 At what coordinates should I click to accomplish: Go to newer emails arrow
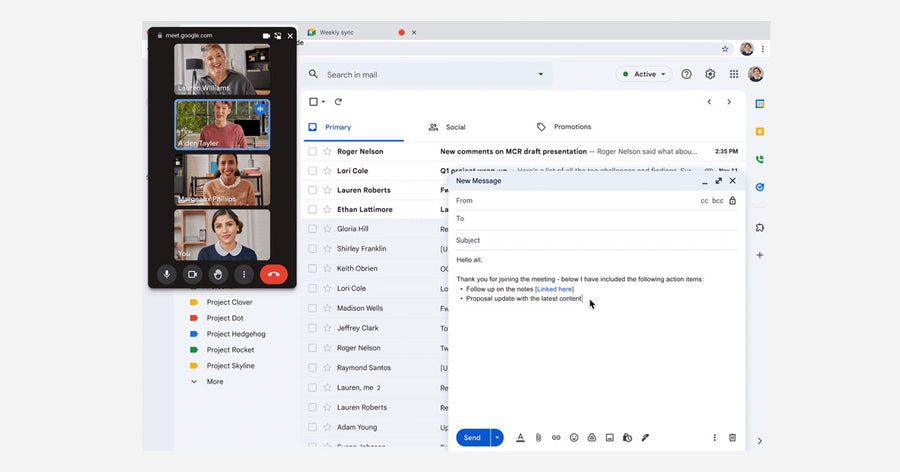pos(709,102)
